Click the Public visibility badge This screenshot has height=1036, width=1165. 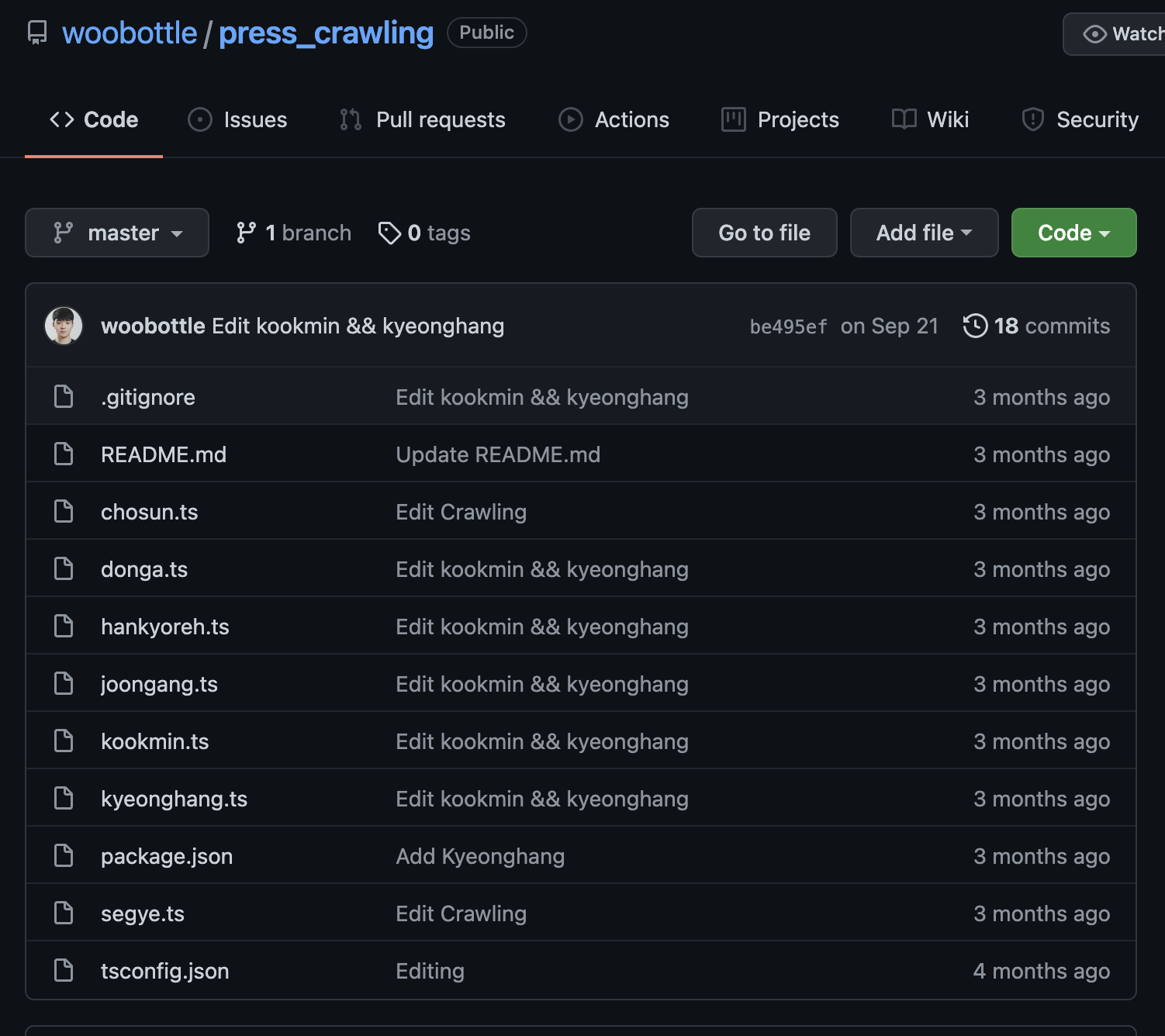tap(487, 33)
